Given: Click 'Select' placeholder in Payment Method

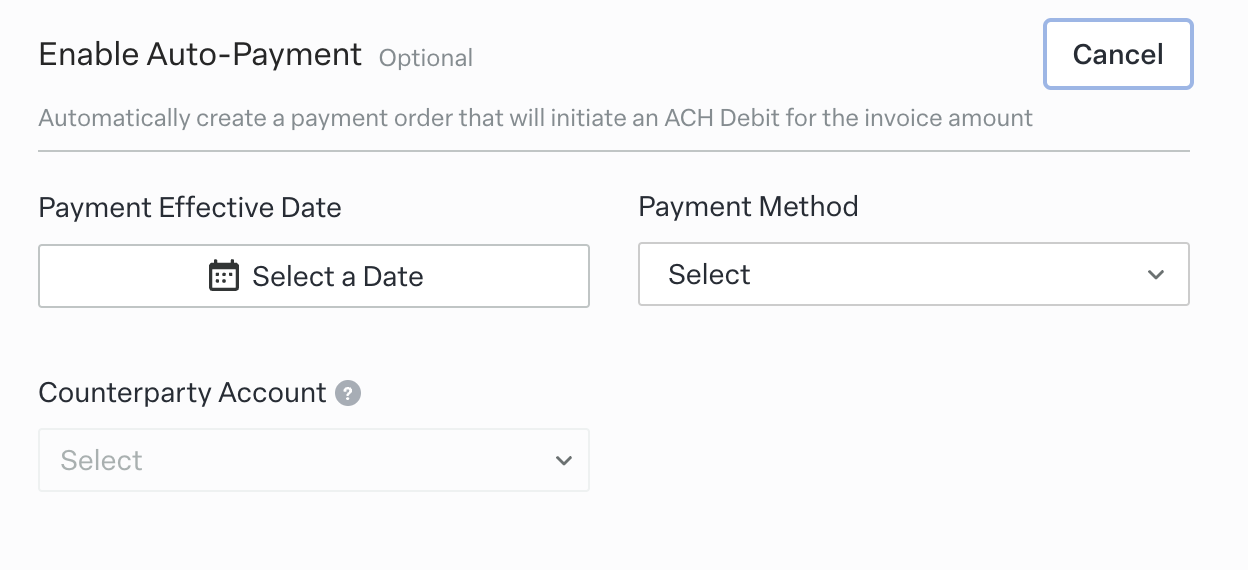Looking at the screenshot, I should pyautogui.click(x=709, y=274).
